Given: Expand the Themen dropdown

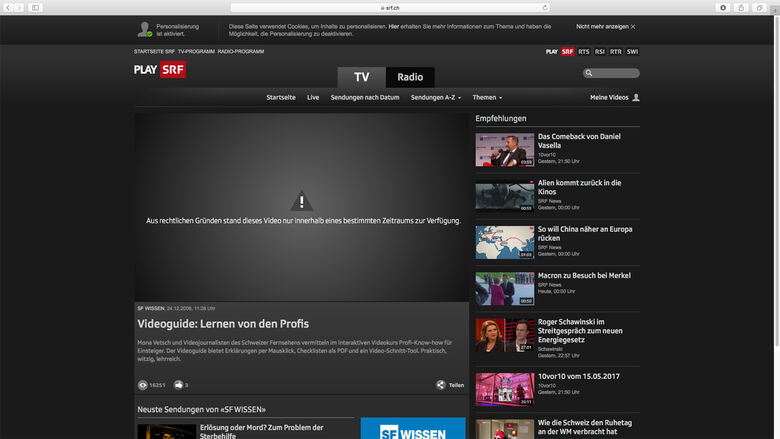Looking at the screenshot, I should [x=487, y=97].
